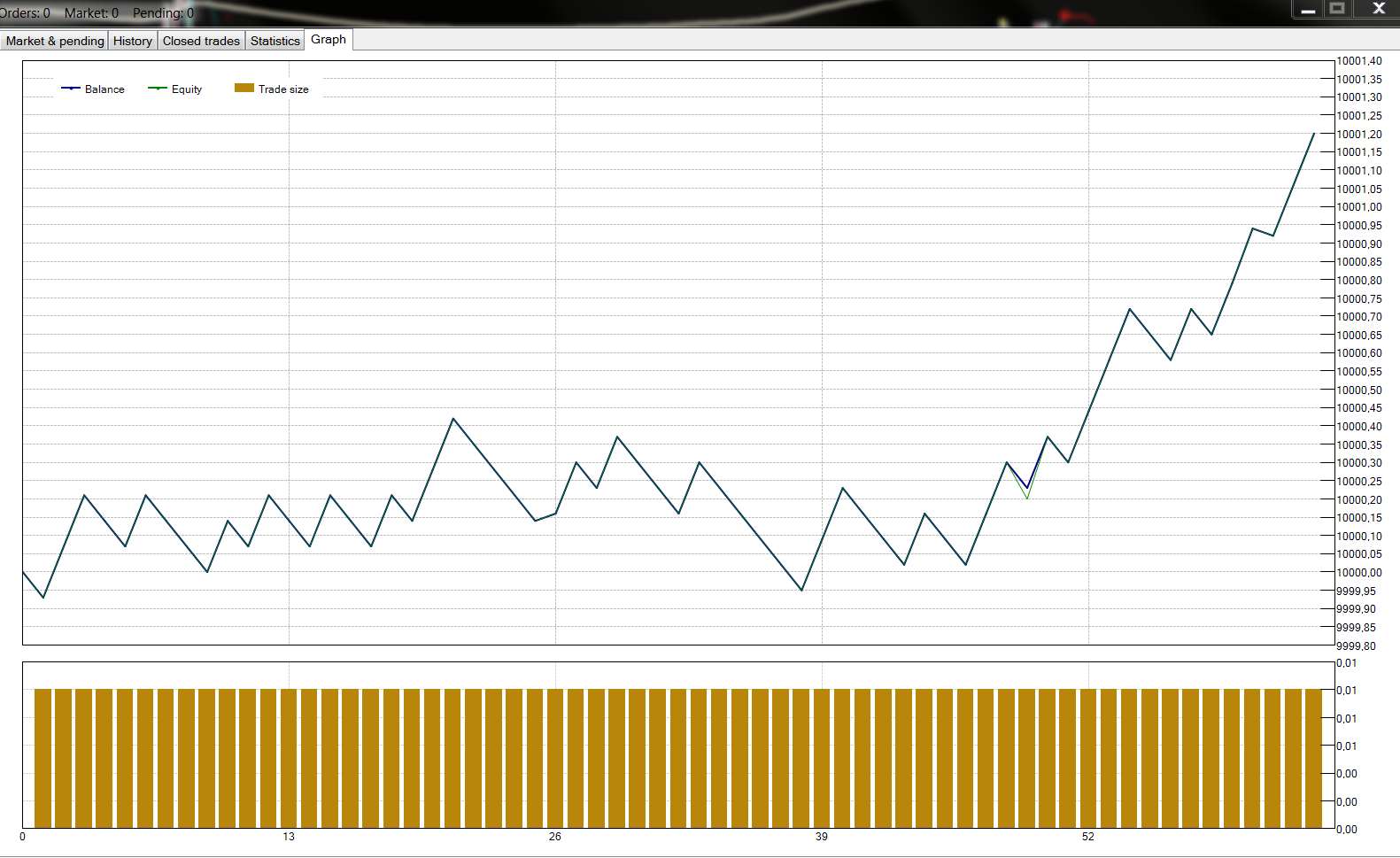Open the History tab

[133, 41]
